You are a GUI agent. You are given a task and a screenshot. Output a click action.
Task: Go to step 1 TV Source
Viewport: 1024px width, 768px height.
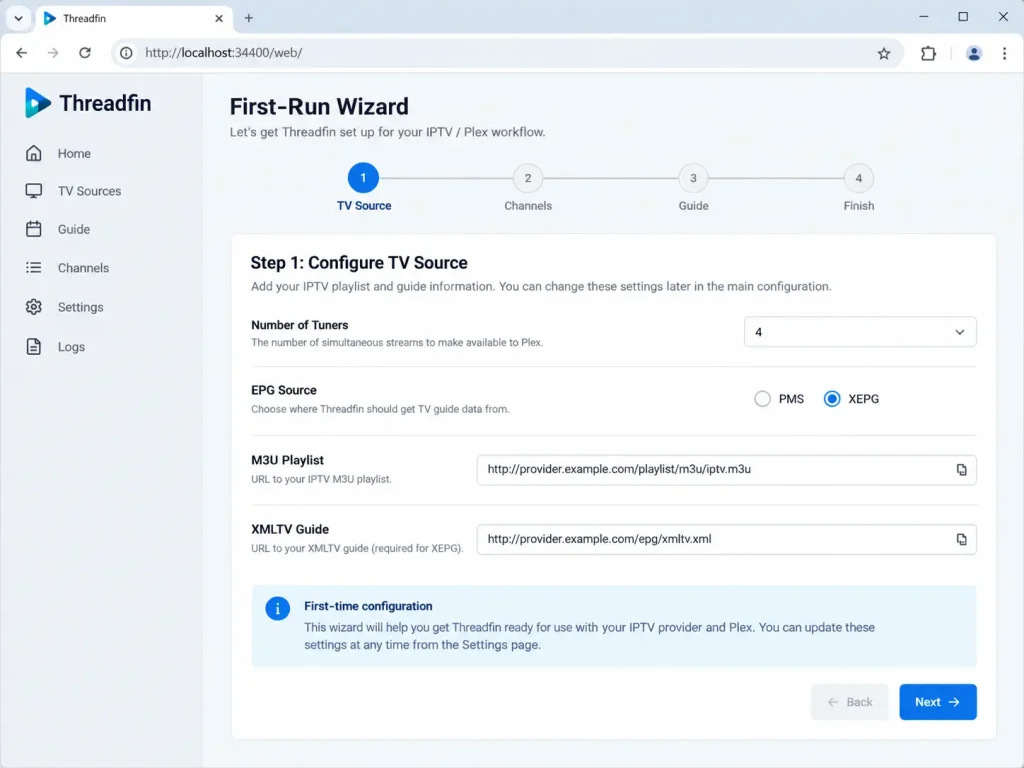[363, 178]
